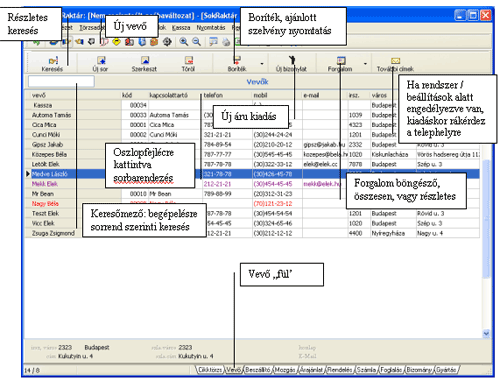The width and height of the screenshot is (500, 381).
Task: Create a new document with Új bizonylat
Action: [x=291, y=64]
